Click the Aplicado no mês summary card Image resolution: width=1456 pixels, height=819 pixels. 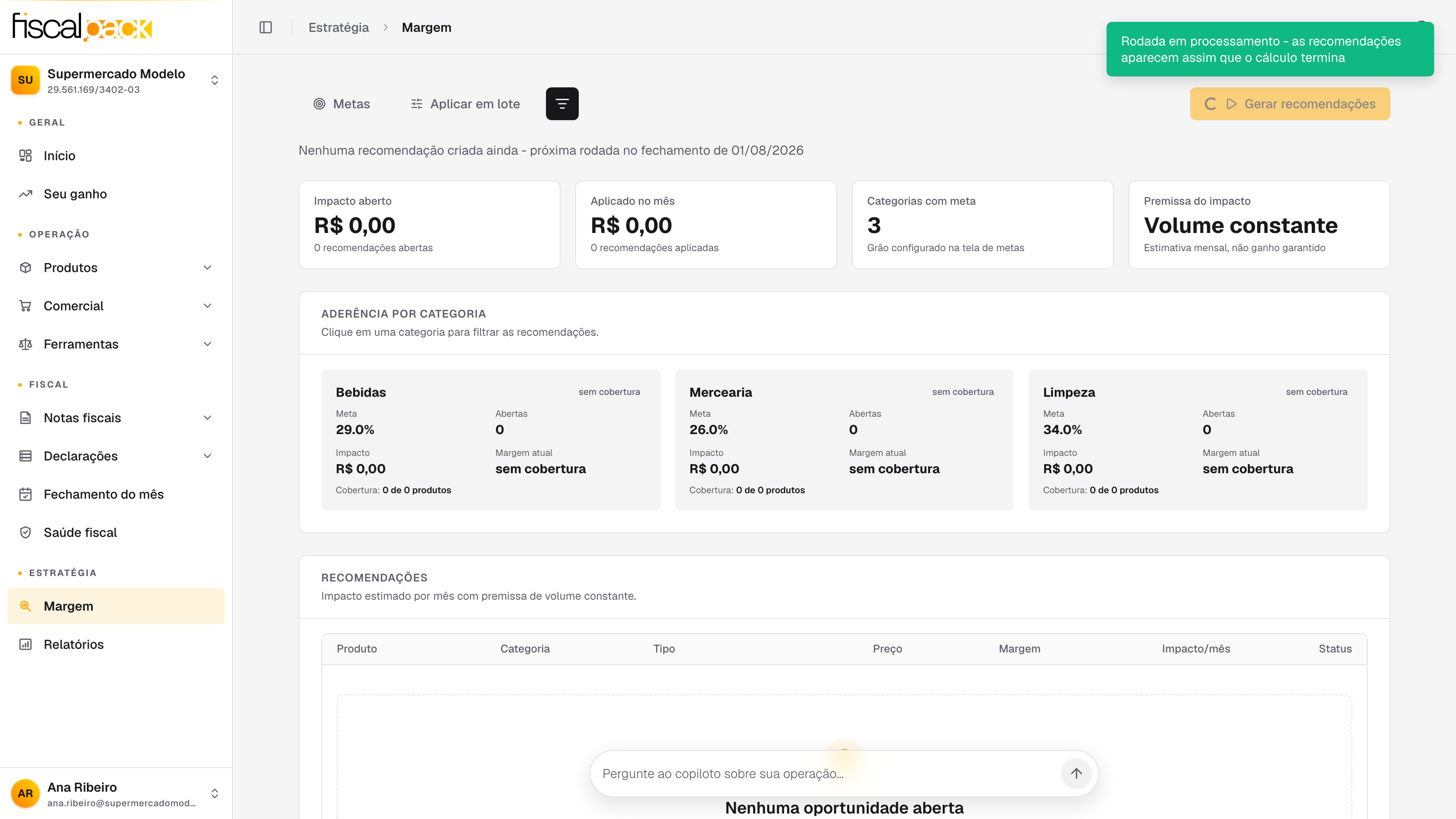tap(705, 224)
